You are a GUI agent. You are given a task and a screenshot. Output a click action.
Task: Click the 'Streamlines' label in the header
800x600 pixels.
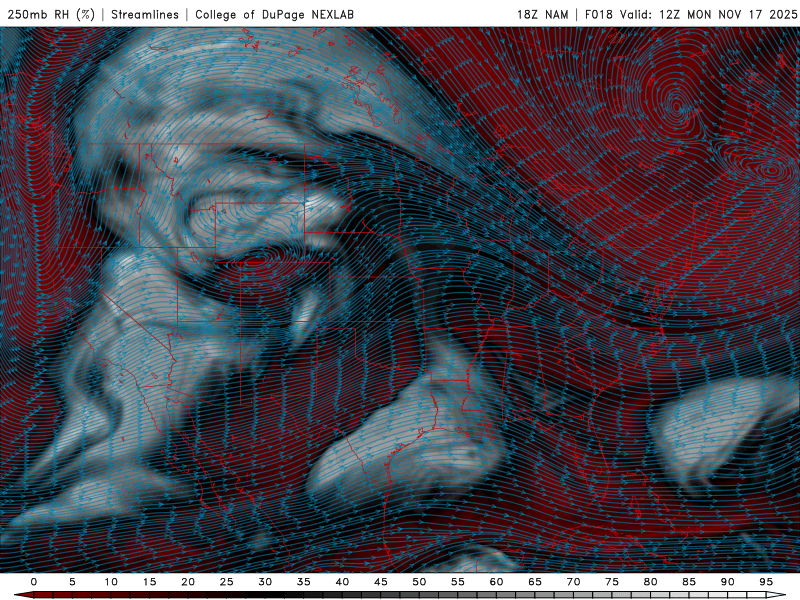click(145, 14)
